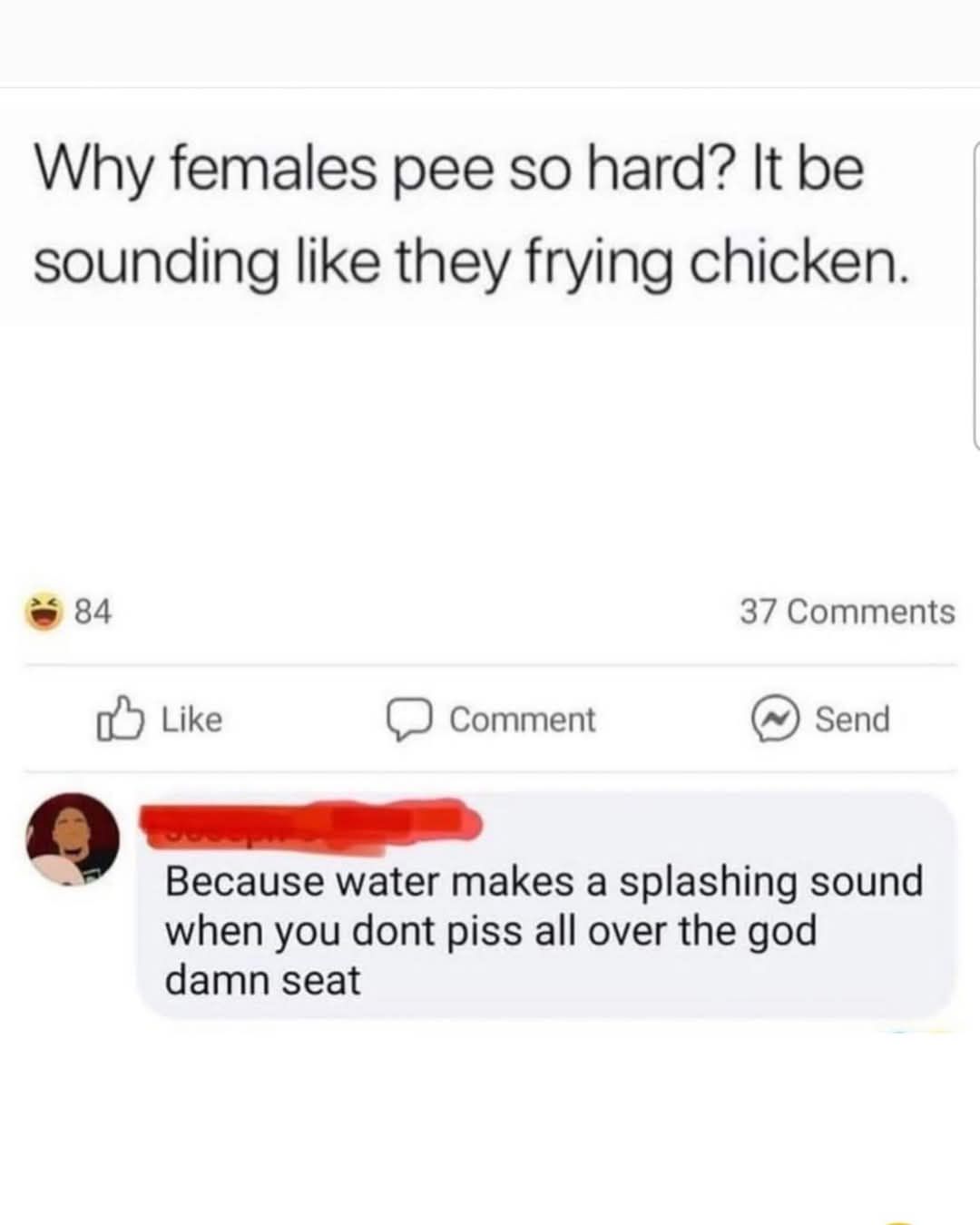Click the Messenger Send icon

pos(773,720)
